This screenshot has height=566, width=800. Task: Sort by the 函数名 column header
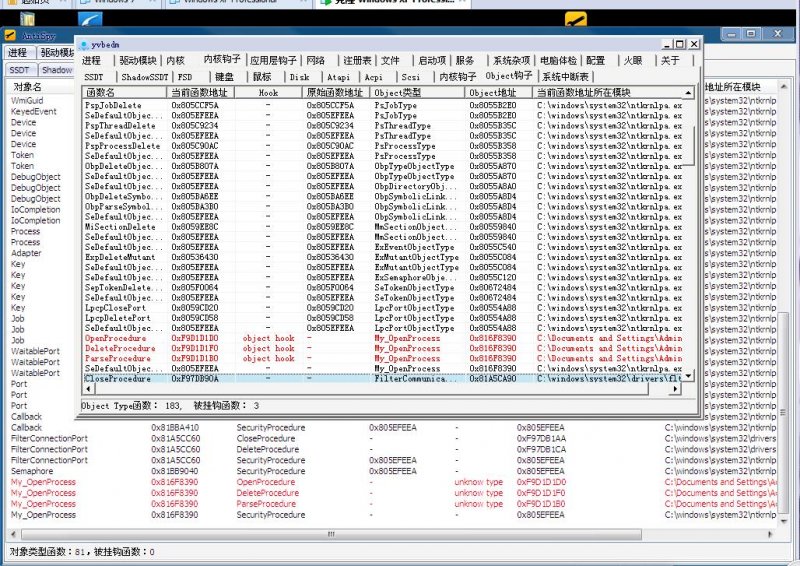click(x=124, y=92)
